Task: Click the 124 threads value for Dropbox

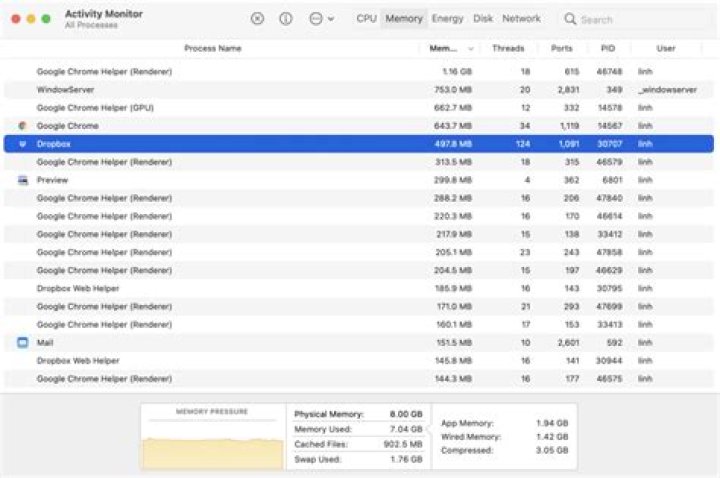Action: (523, 144)
